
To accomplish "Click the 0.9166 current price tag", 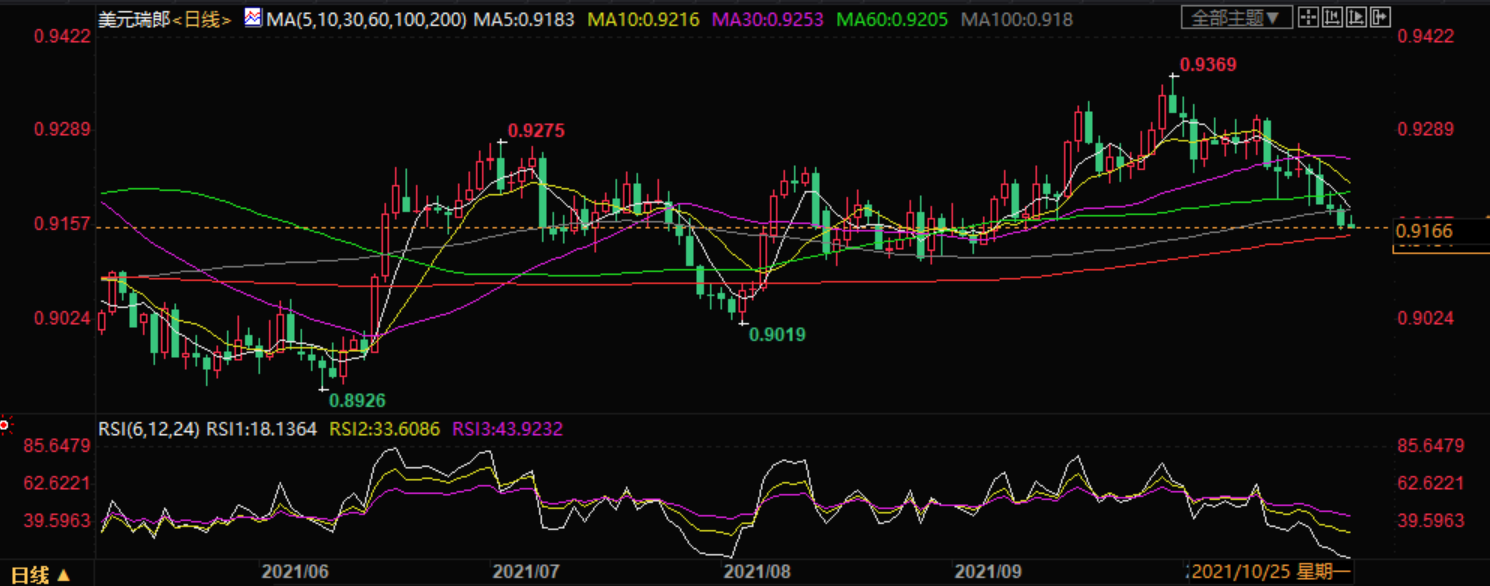I will 1426,232.
